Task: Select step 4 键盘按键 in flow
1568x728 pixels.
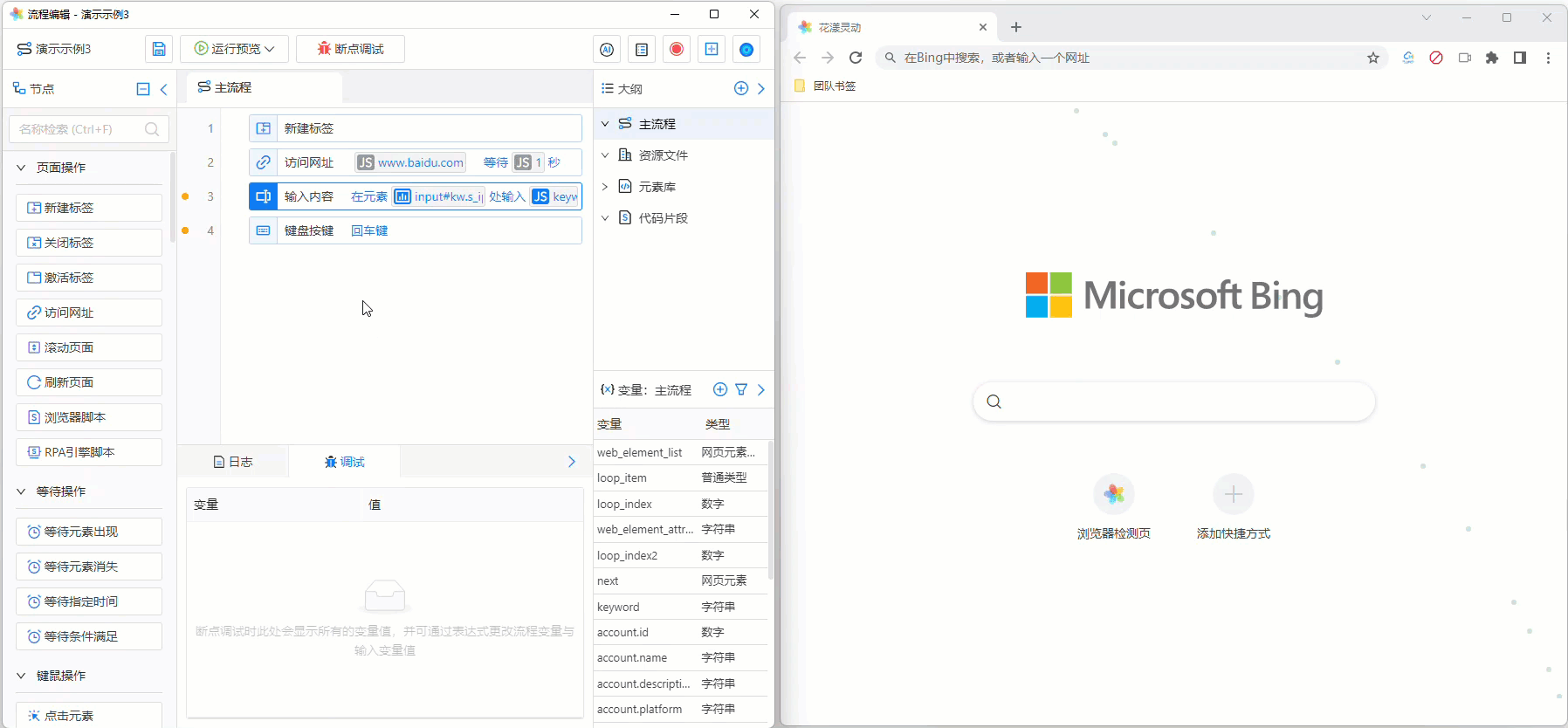Action: (416, 230)
